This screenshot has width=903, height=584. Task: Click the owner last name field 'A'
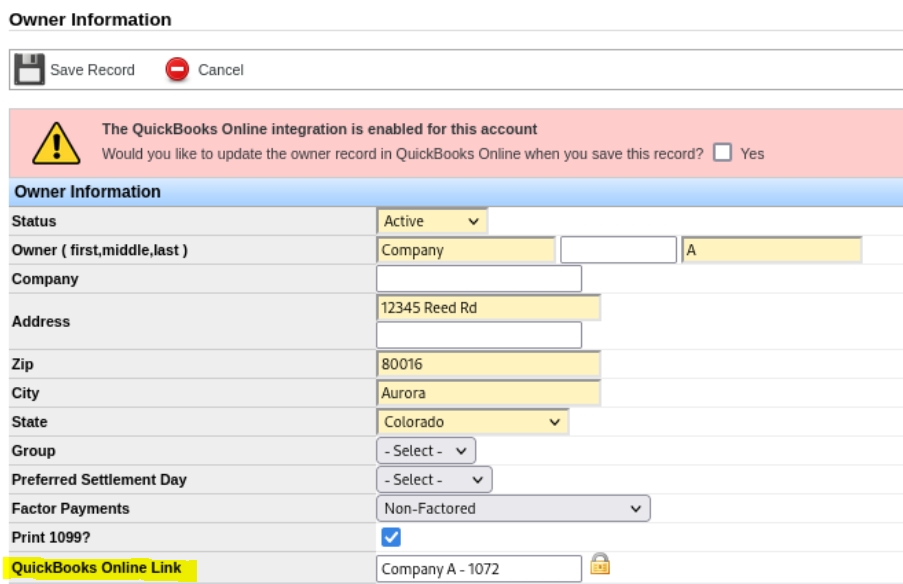tap(772, 250)
